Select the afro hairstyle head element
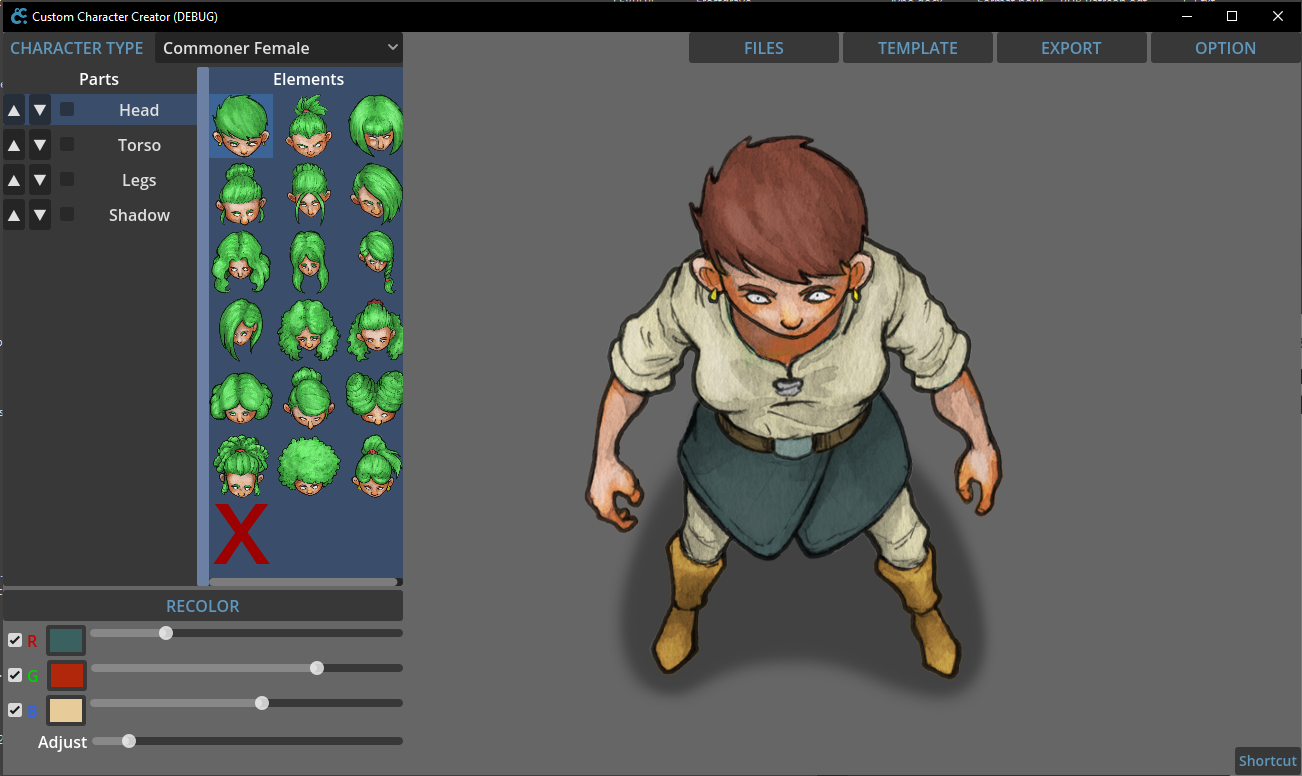 click(308, 466)
